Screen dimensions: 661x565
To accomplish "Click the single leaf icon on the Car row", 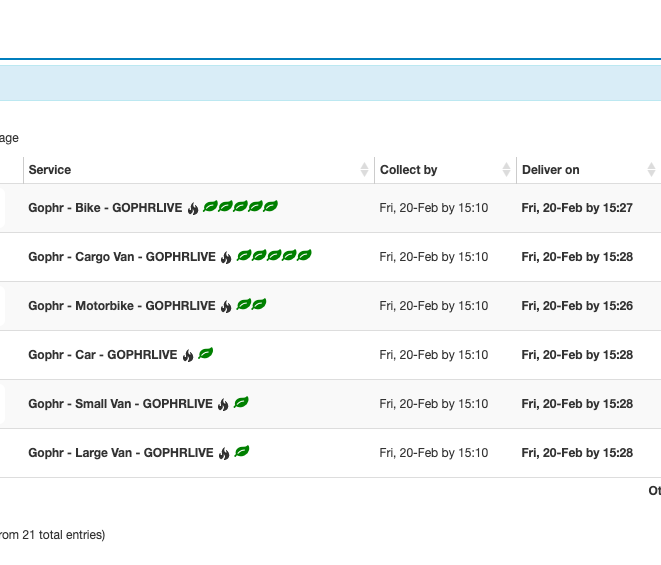I will pos(205,353).
